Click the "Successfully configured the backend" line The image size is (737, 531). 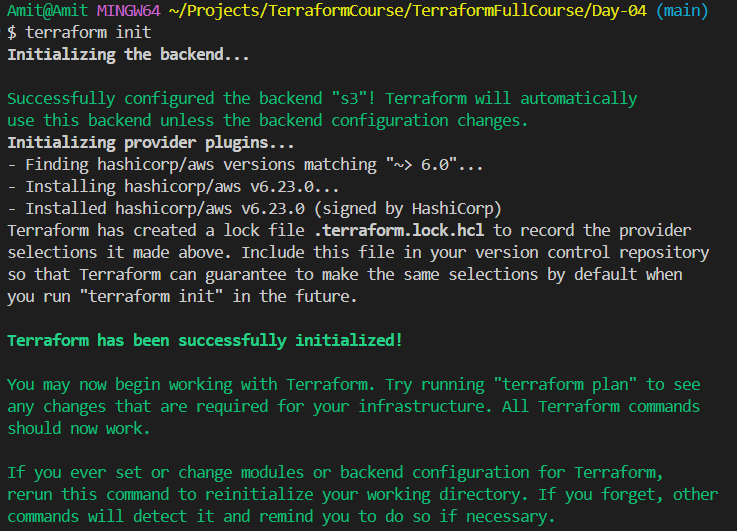click(x=322, y=99)
